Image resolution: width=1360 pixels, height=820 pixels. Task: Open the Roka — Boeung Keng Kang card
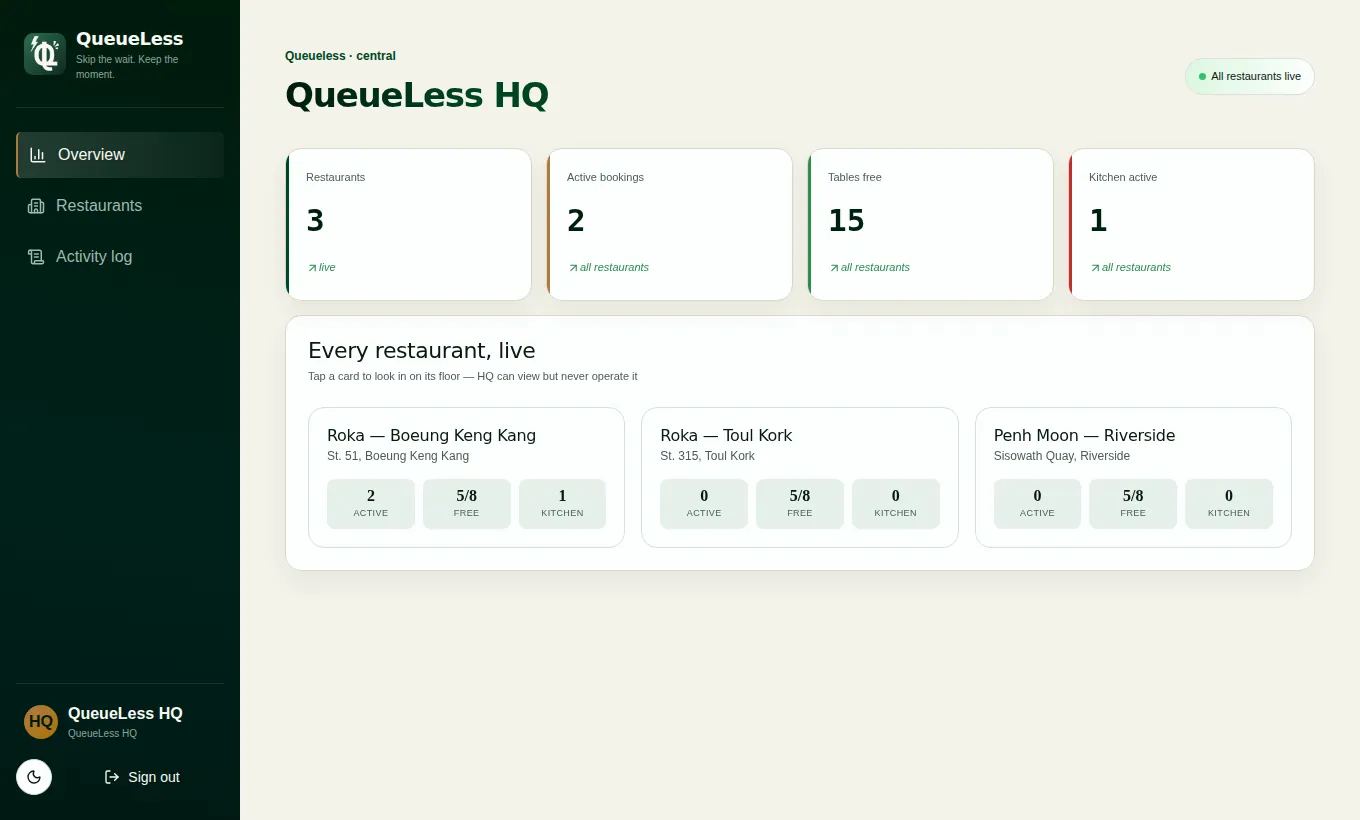[x=466, y=477]
